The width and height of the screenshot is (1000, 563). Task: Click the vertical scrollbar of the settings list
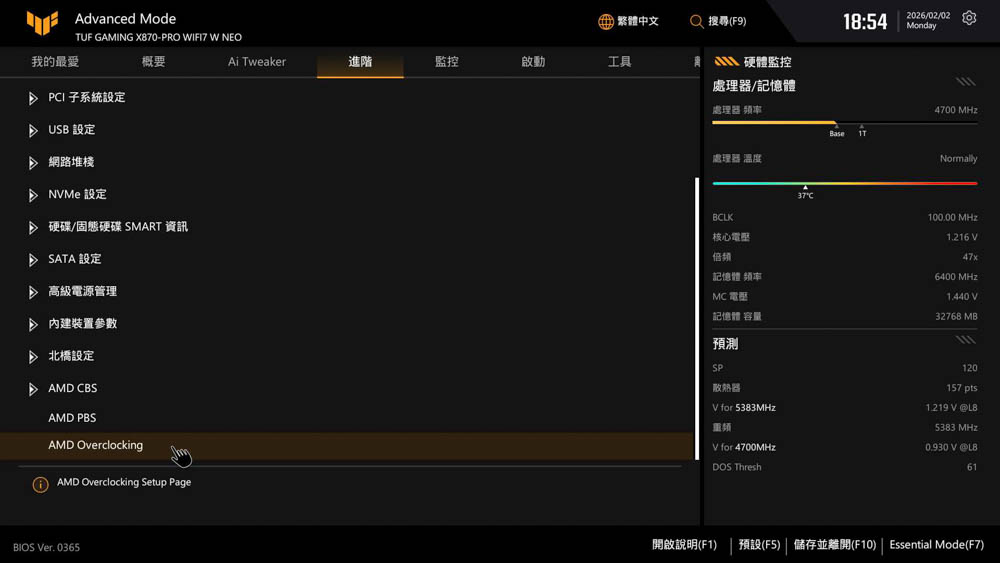coord(696,300)
